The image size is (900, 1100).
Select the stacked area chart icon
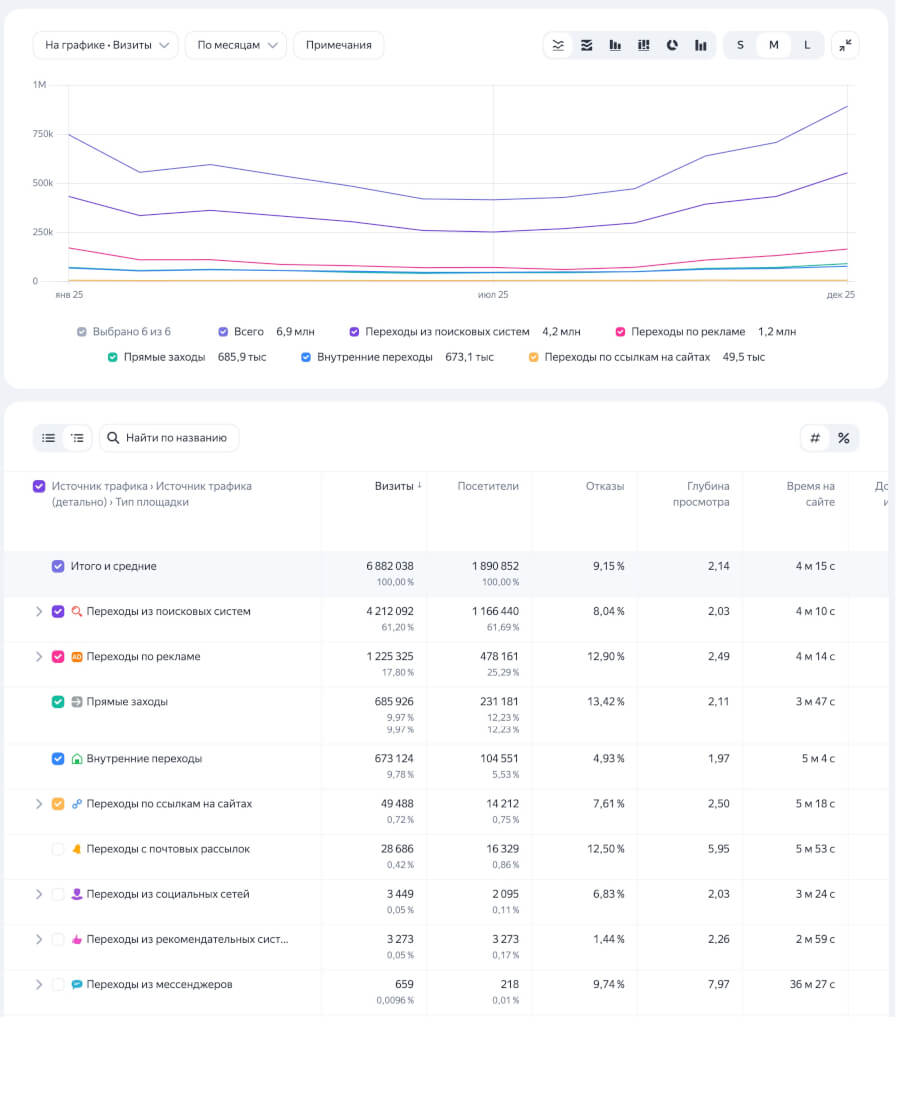pos(587,45)
